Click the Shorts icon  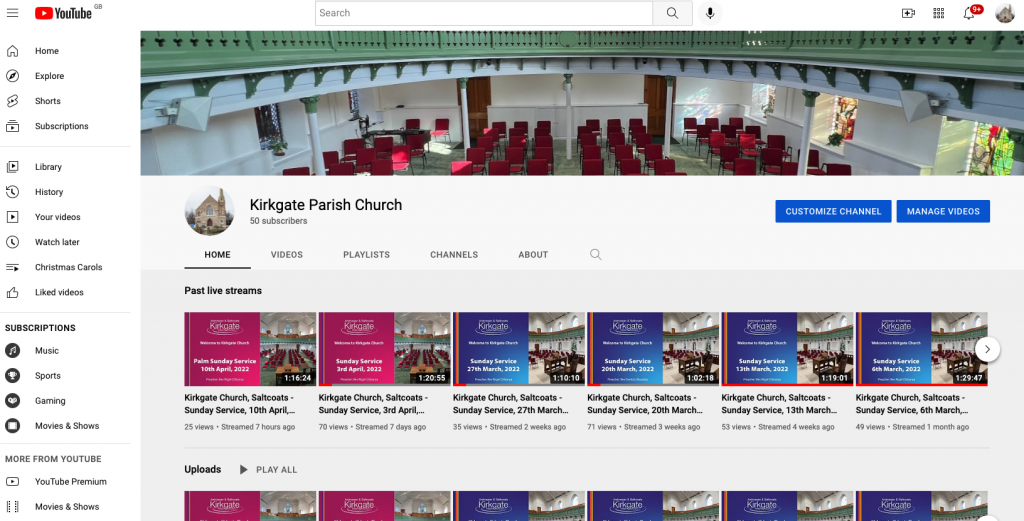coord(12,101)
